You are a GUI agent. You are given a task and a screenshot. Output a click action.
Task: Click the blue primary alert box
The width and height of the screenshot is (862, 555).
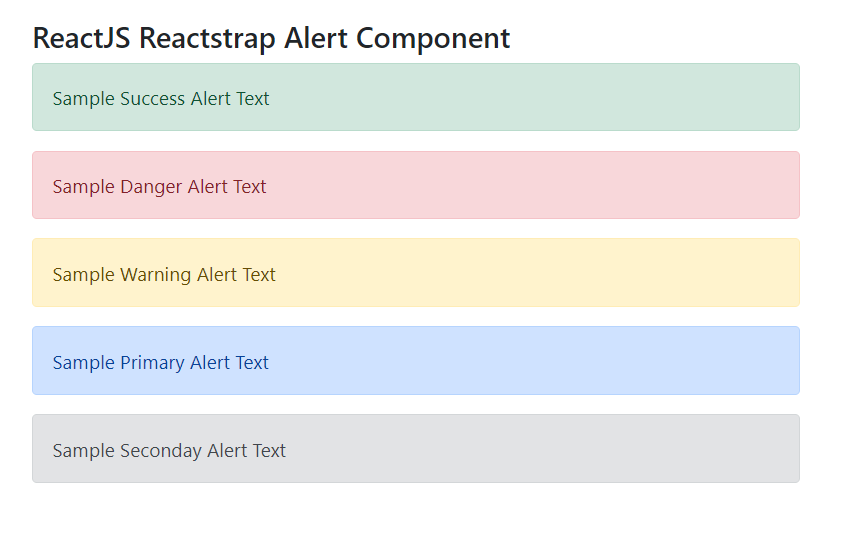[530, 362]
